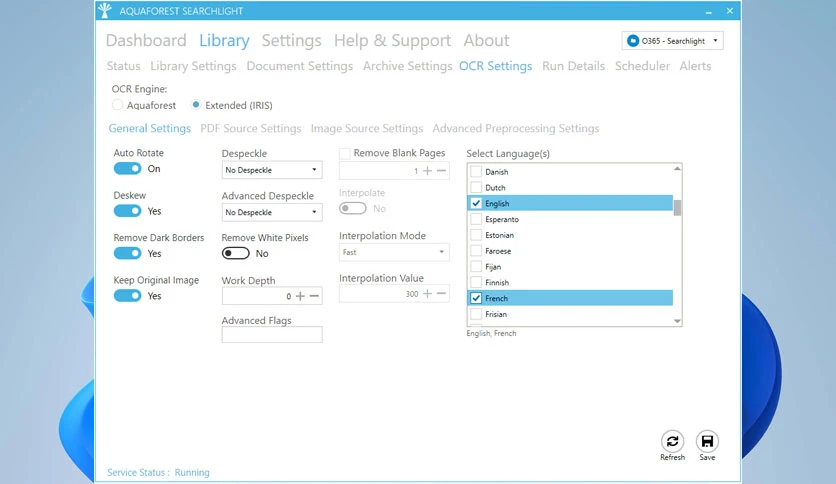This screenshot has width=836, height=484.
Task: Click the O365 Searchlight blue account icon
Action: click(633, 41)
